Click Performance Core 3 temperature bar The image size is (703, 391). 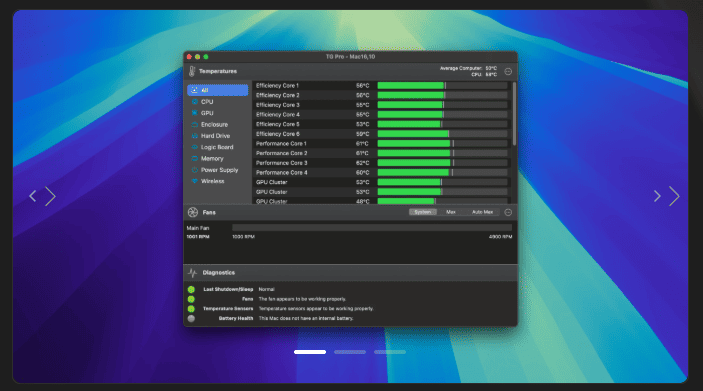coord(443,163)
